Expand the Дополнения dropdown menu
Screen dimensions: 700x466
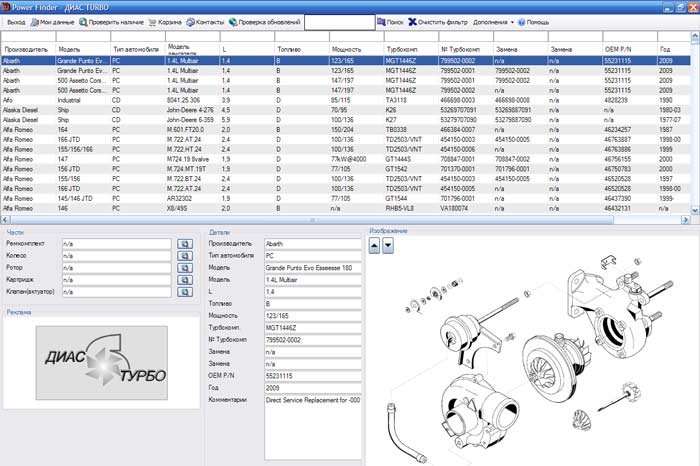(x=493, y=22)
